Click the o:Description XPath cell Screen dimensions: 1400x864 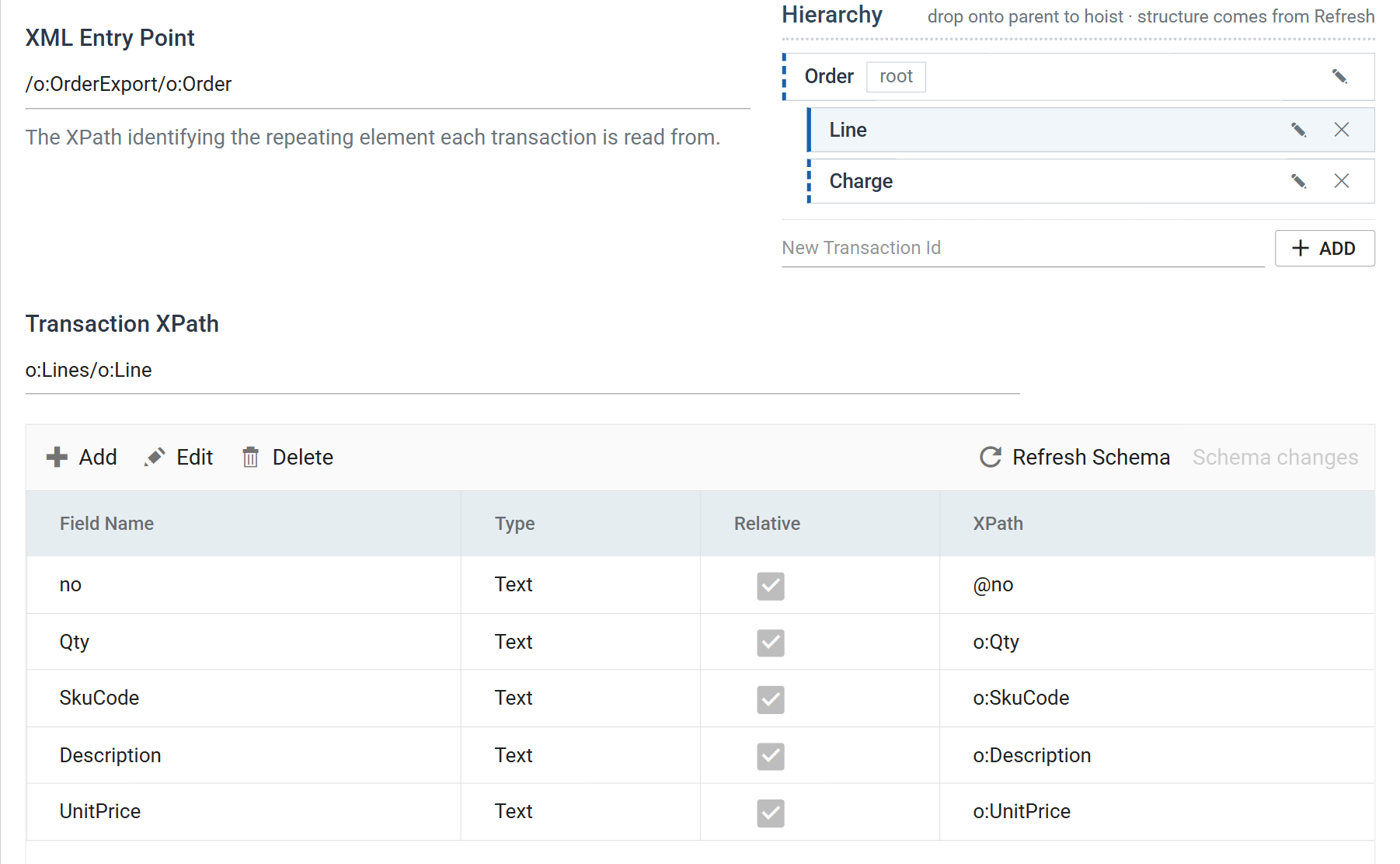click(x=1157, y=755)
